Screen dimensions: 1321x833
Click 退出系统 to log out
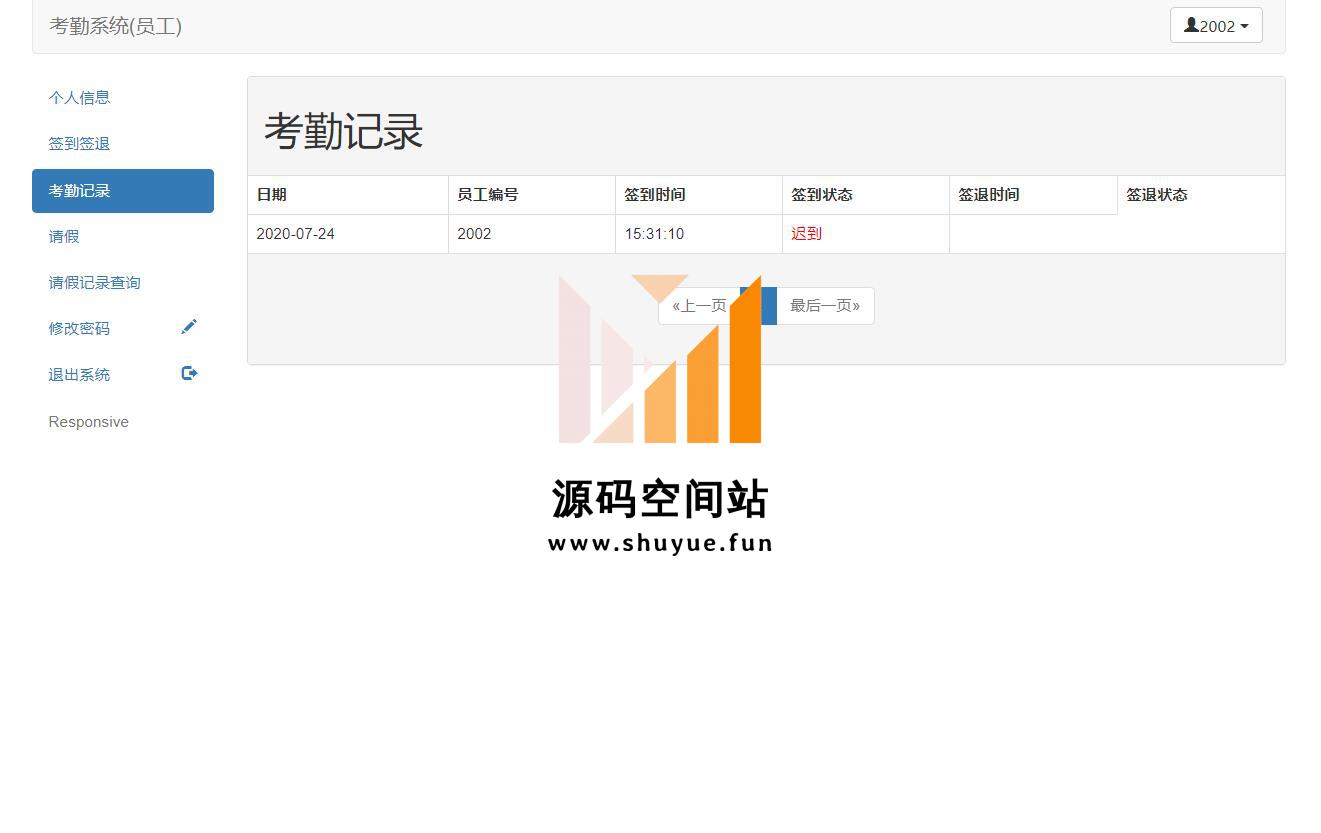coord(123,374)
